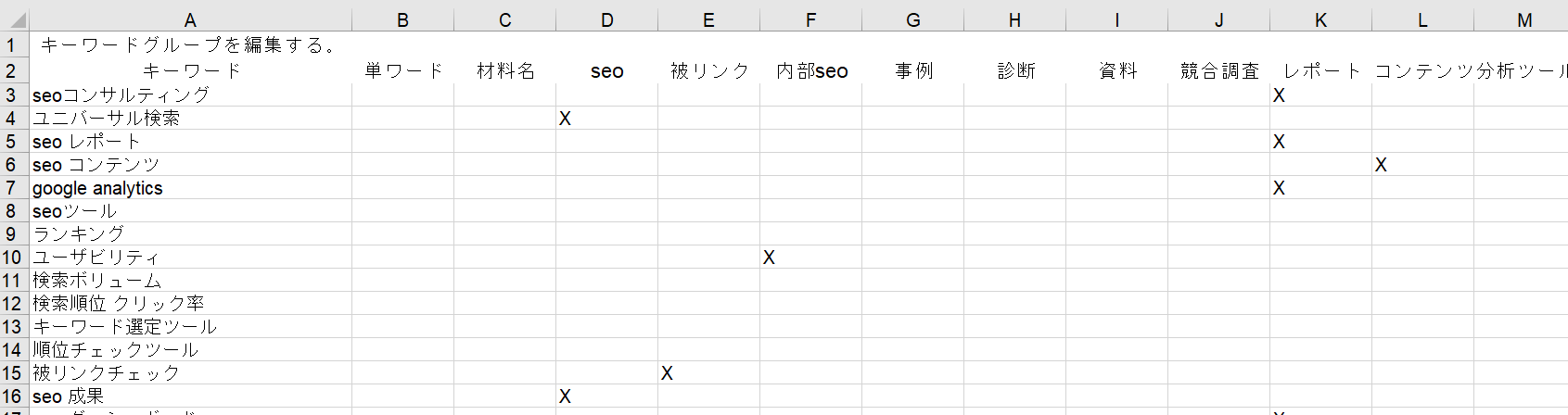Click row 16 header number

coord(12,396)
